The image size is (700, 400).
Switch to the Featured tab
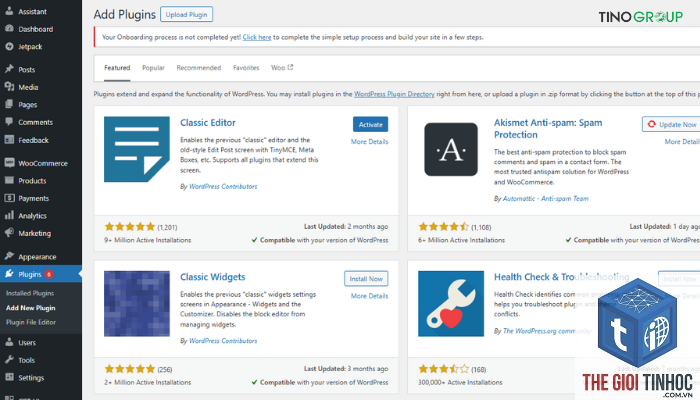[x=117, y=68]
